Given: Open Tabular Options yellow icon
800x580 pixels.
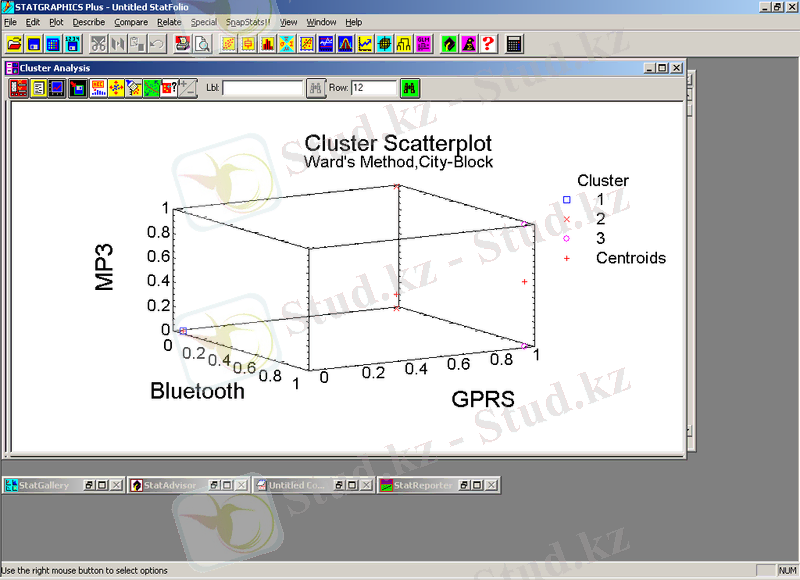Looking at the screenshot, I should [x=38, y=88].
